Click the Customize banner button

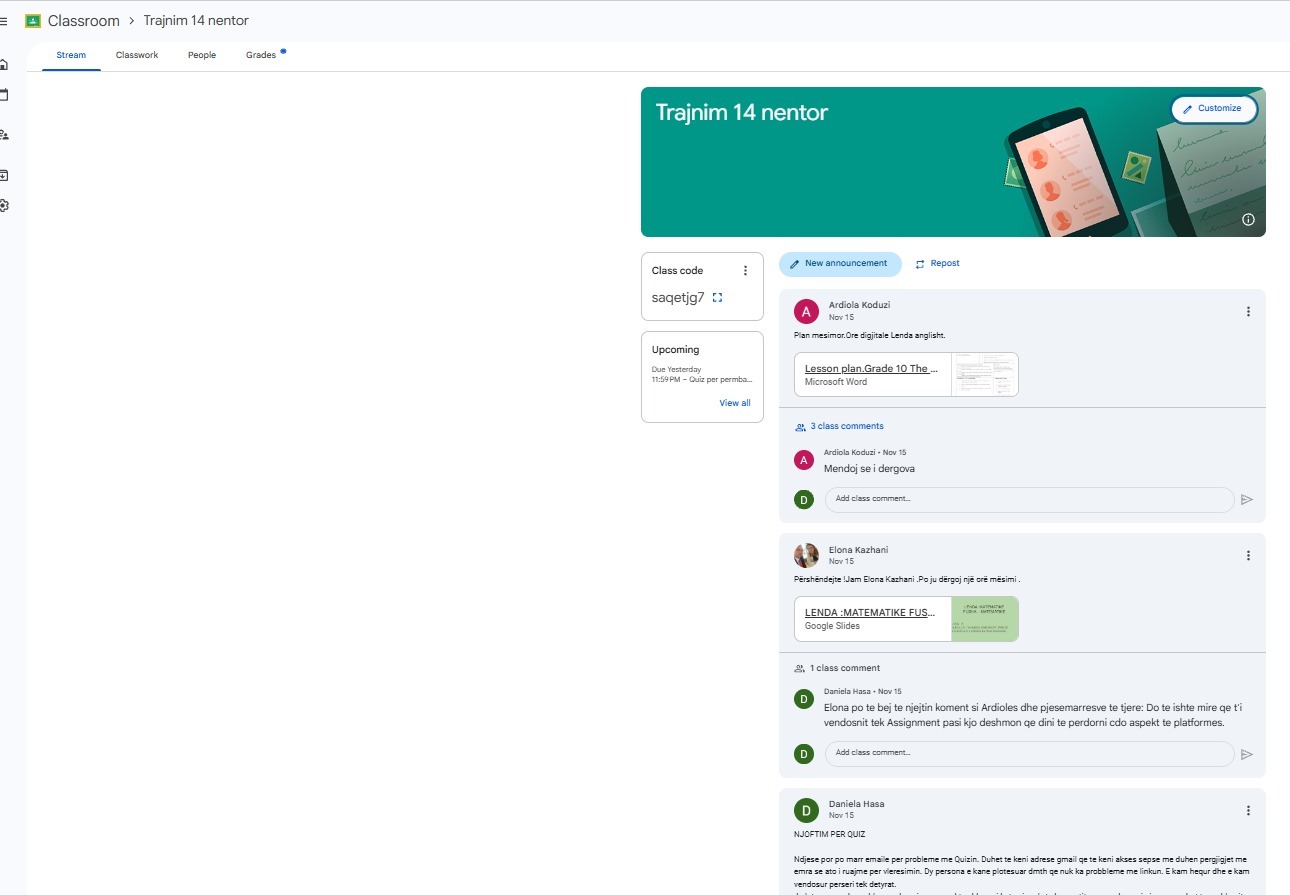point(1213,109)
